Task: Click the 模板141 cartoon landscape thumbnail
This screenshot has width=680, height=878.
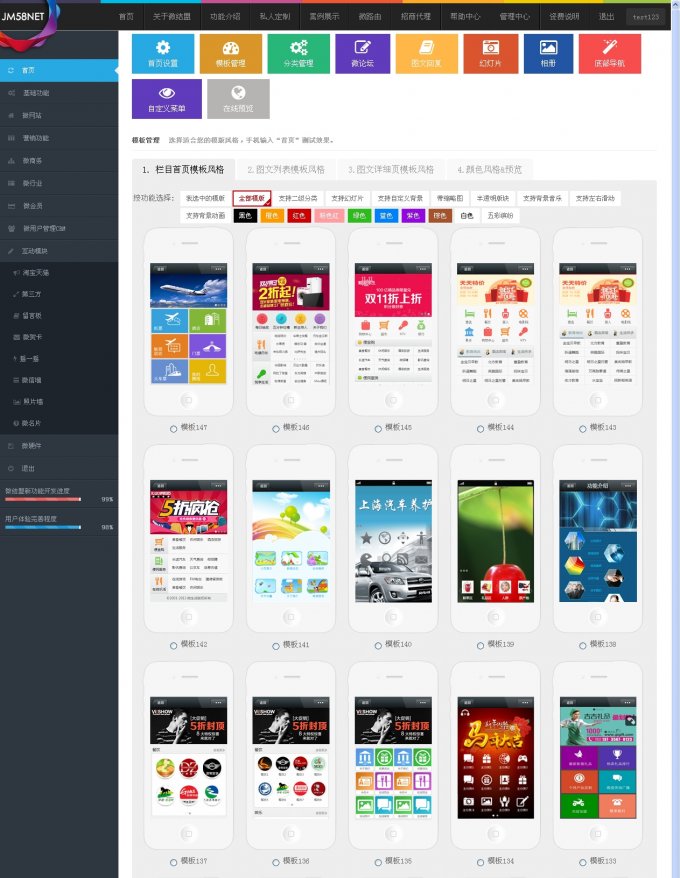Action: click(291, 541)
